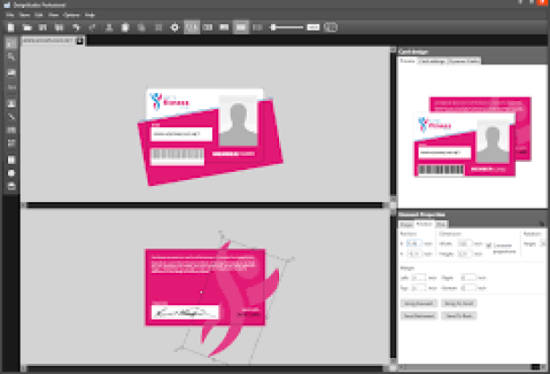Click the Width dimension input field
The image size is (550, 374).
[465, 243]
